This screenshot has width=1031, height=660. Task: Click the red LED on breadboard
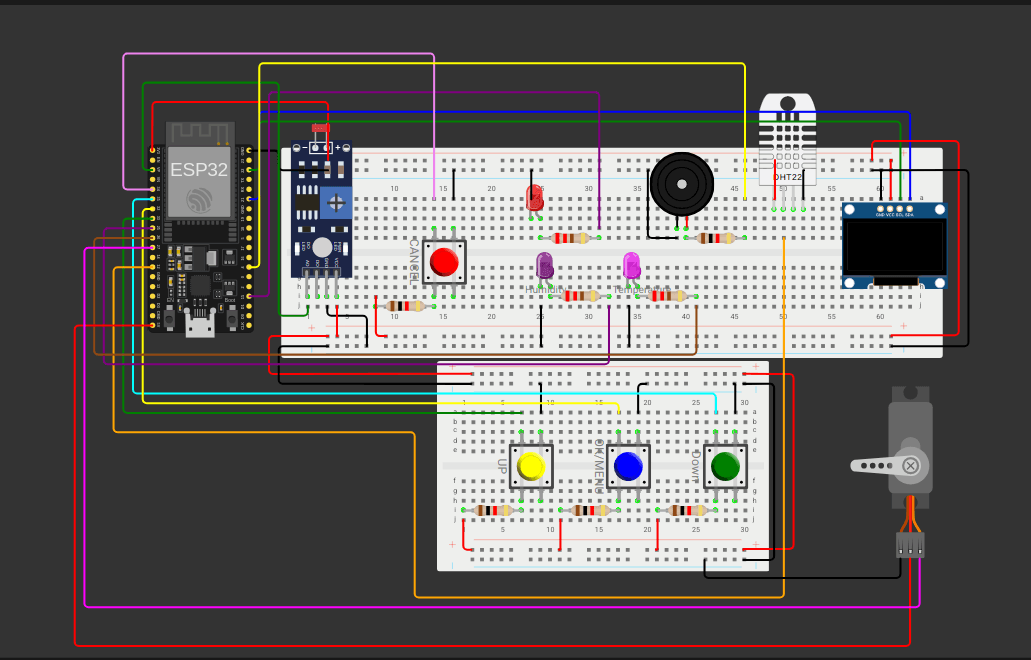pyautogui.click(x=534, y=197)
